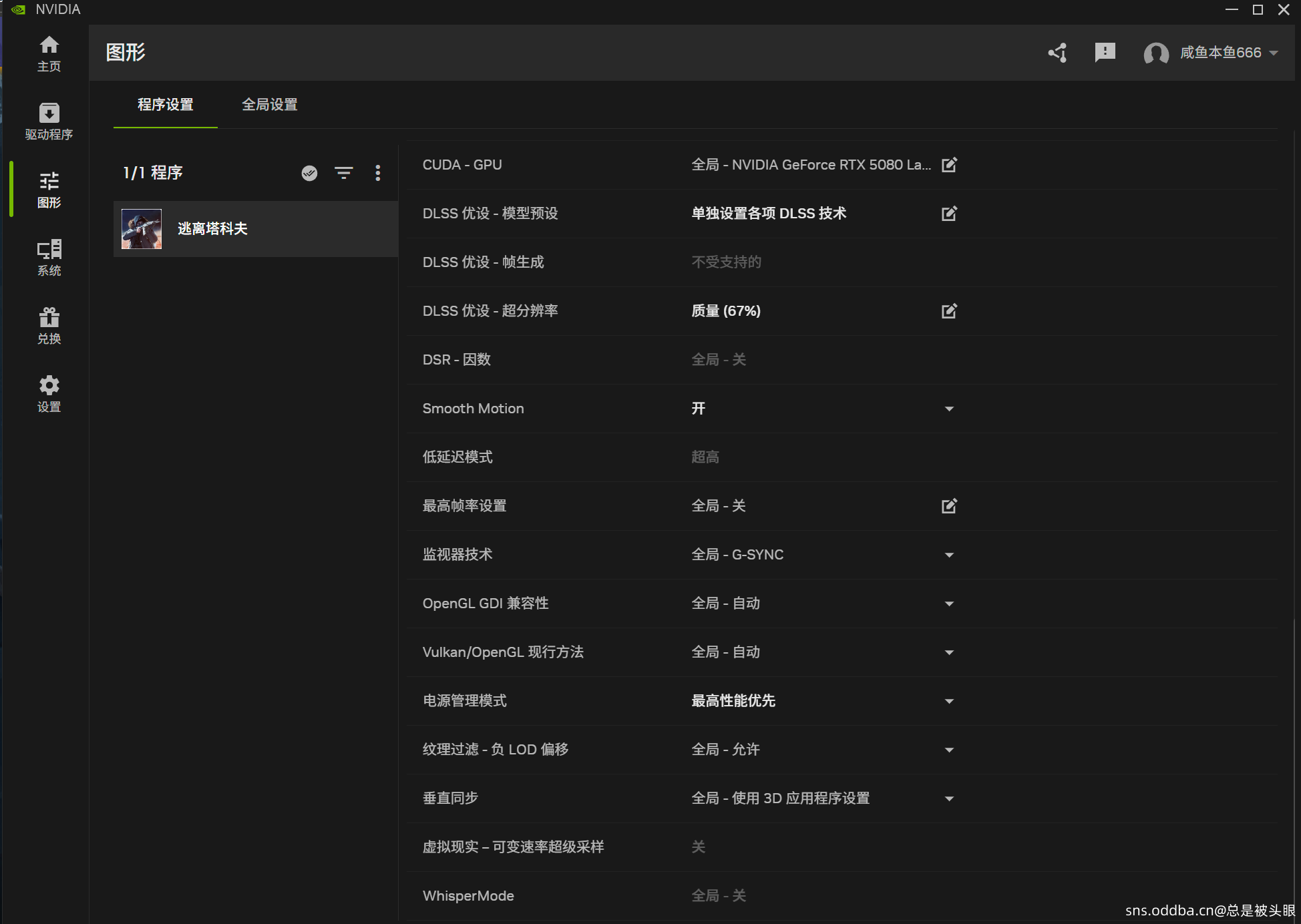Click the WhisperMode setting label
Image resolution: width=1301 pixels, height=924 pixels.
tap(468, 896)
